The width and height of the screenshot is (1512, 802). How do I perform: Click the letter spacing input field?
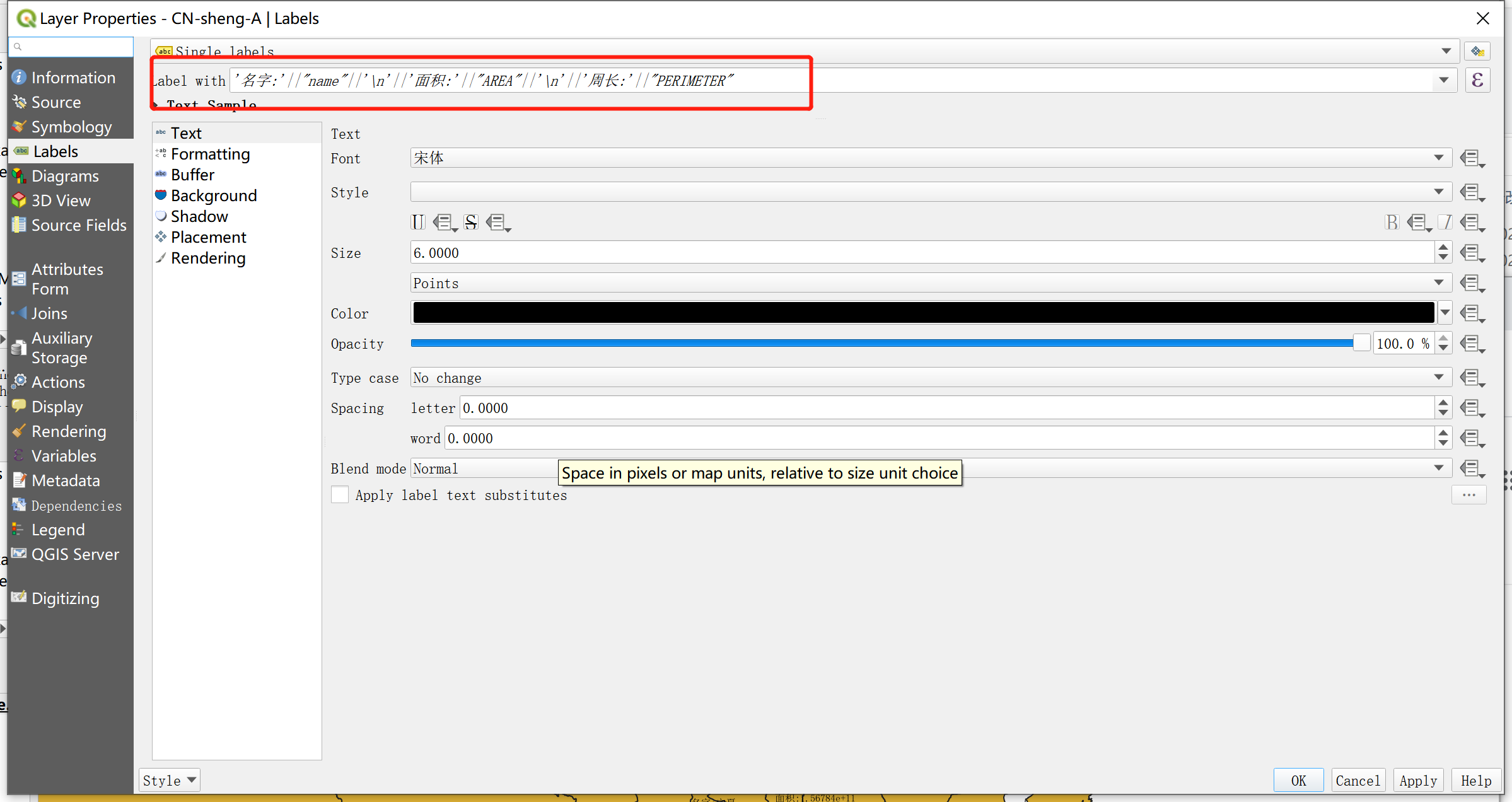click(946, 408)
